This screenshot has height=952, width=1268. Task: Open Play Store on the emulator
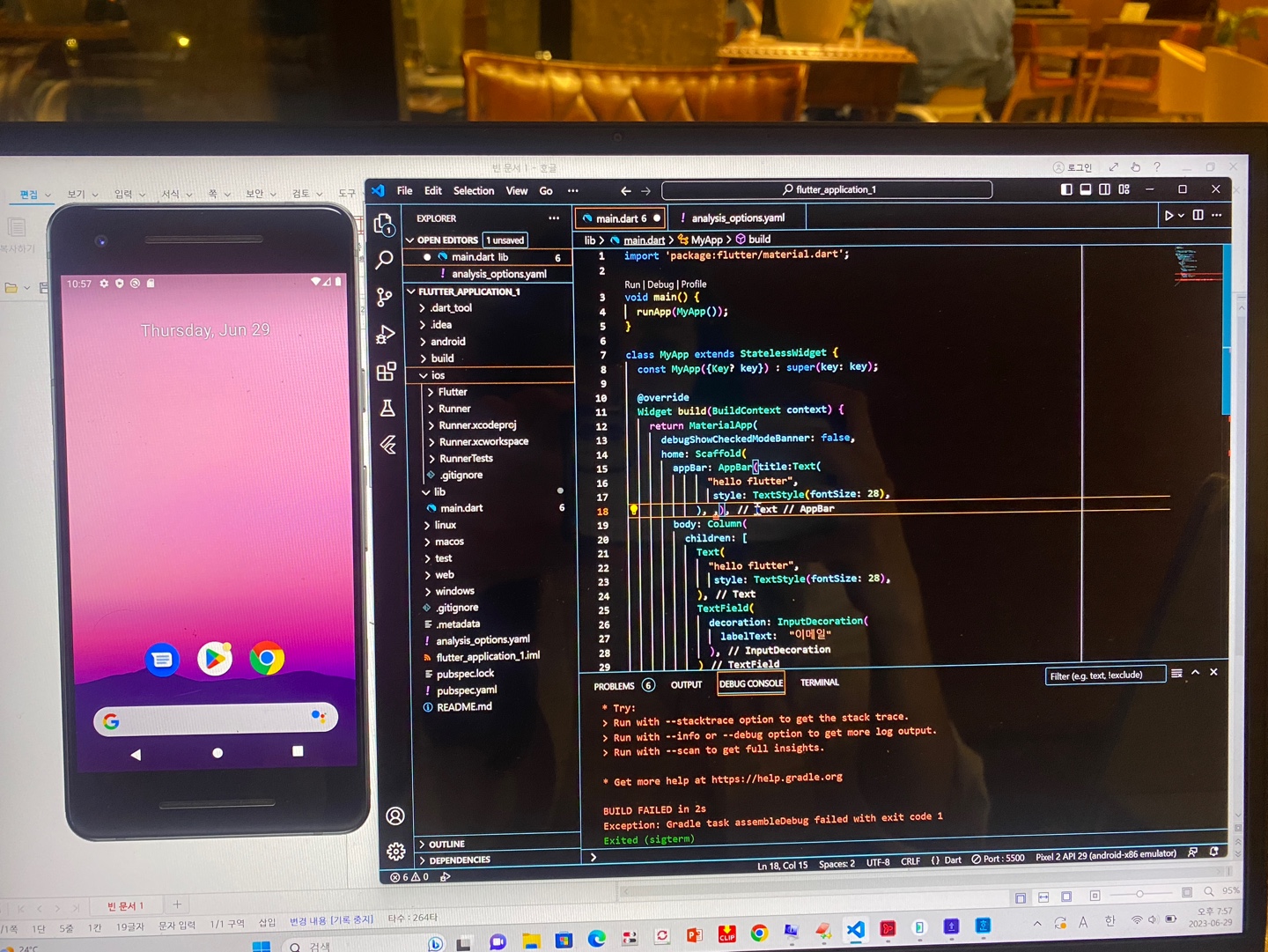(215, 658)
